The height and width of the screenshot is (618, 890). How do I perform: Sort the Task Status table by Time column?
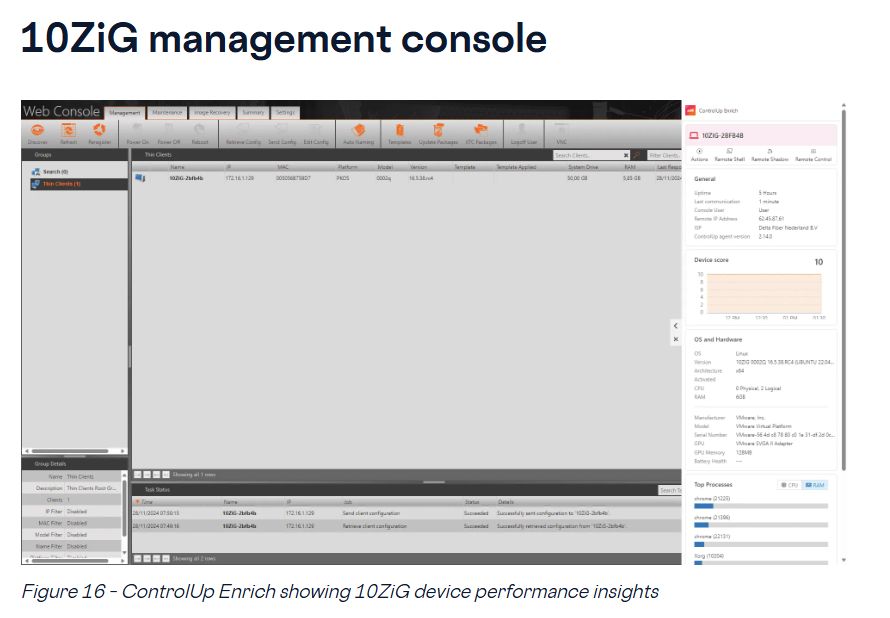pos(147,502)
